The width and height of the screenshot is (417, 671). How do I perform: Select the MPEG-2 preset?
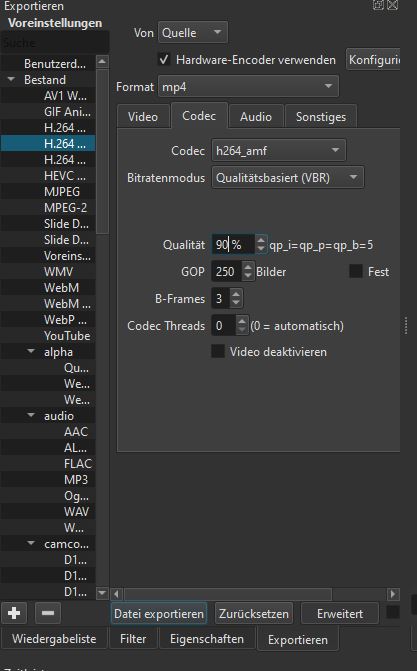click(x=48, y=208)
